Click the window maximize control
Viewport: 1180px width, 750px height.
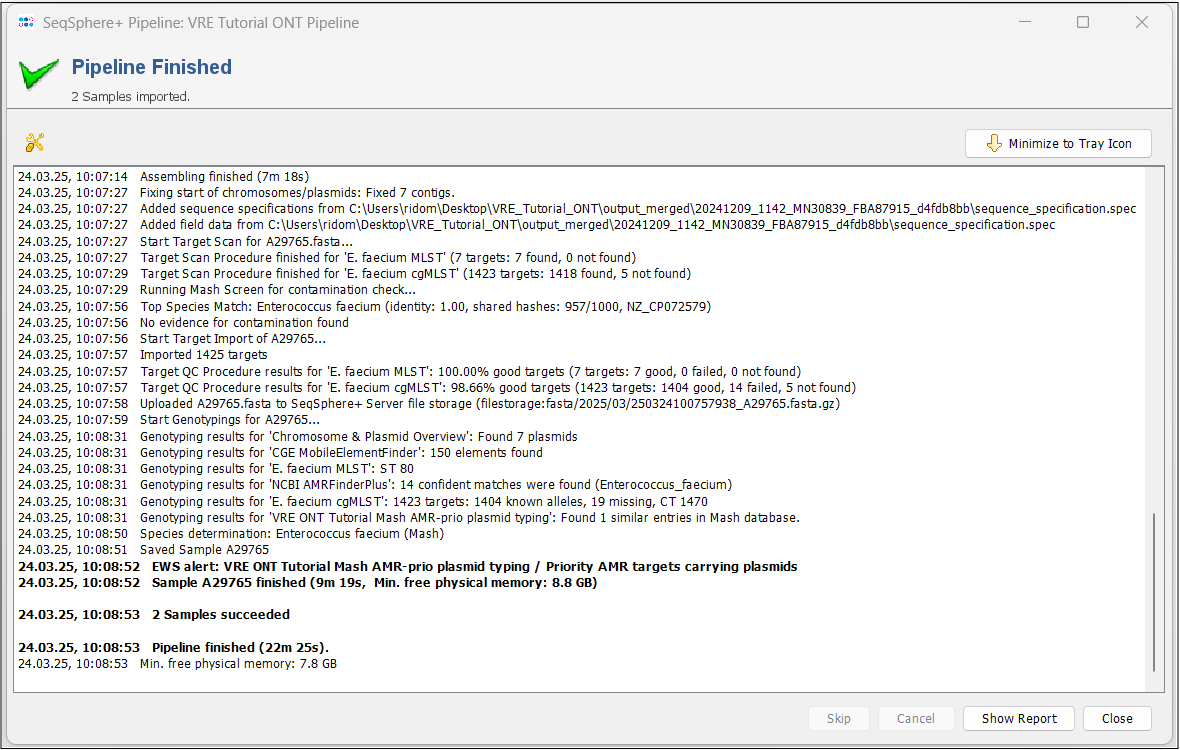pos(1082,21)
